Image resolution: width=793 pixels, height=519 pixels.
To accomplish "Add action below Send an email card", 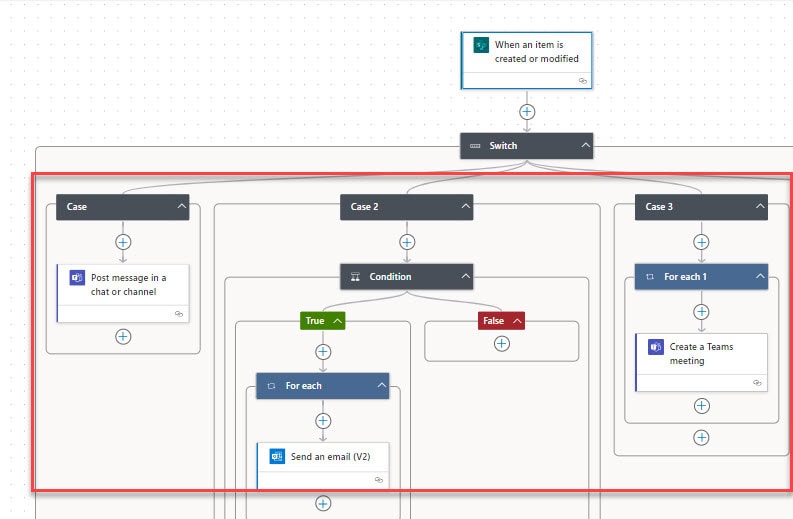I will 323,503.
